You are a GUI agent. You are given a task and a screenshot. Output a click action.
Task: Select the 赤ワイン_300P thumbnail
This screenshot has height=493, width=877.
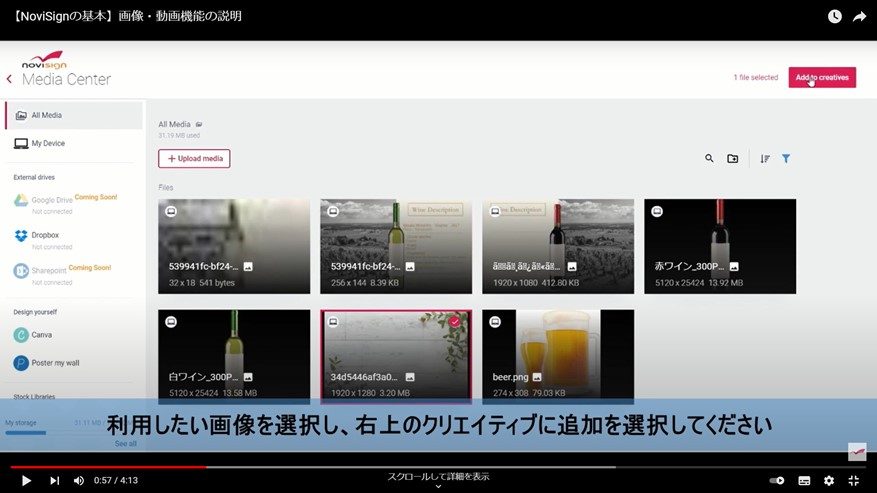(720, 246)
